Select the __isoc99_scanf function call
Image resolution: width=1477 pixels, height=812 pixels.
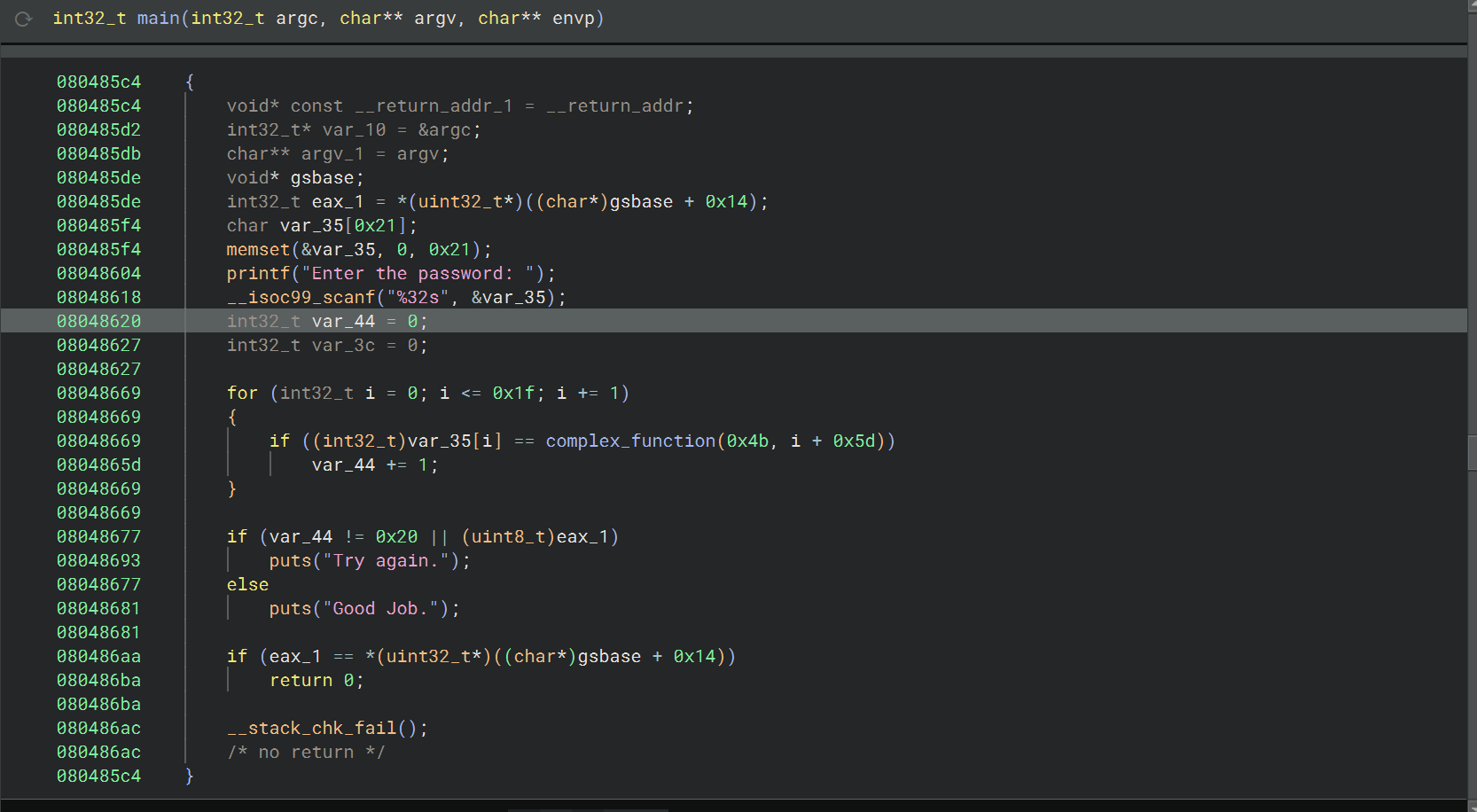click(301, 297)
